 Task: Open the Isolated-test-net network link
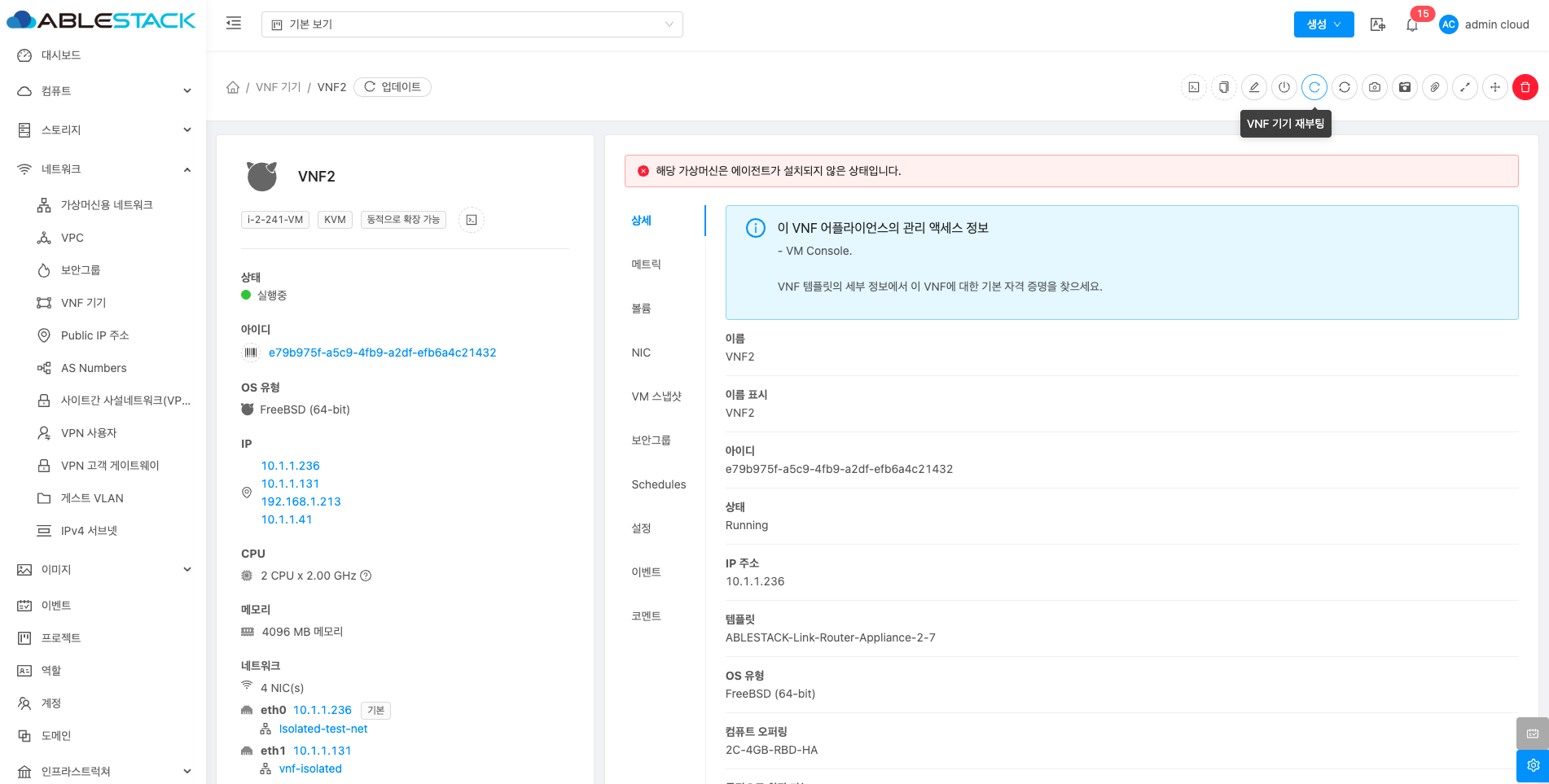[x=323, y=729]
